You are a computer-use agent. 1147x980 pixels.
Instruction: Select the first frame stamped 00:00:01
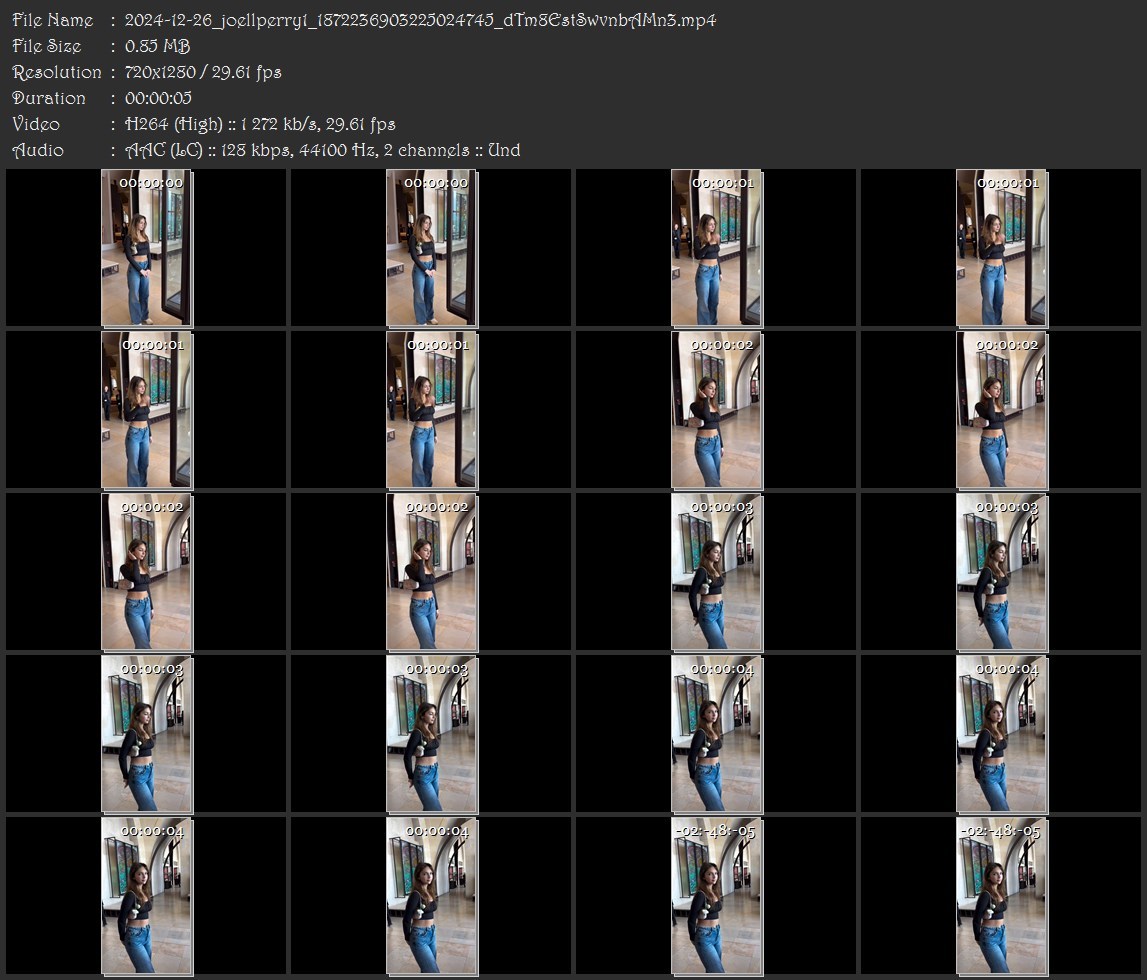(717, 248)
